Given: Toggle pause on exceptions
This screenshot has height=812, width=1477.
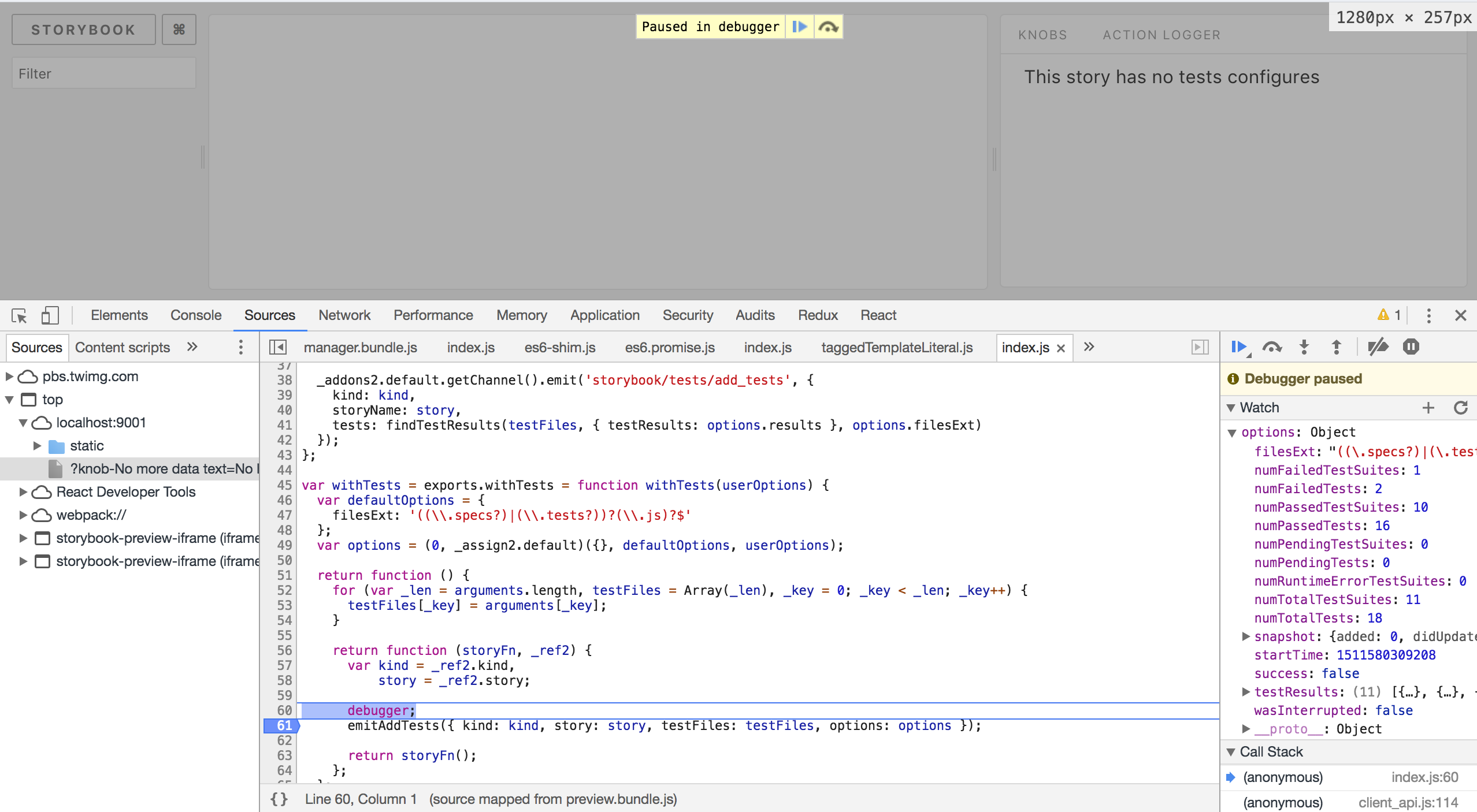Looking at the screenshot, I should 1411,347.
